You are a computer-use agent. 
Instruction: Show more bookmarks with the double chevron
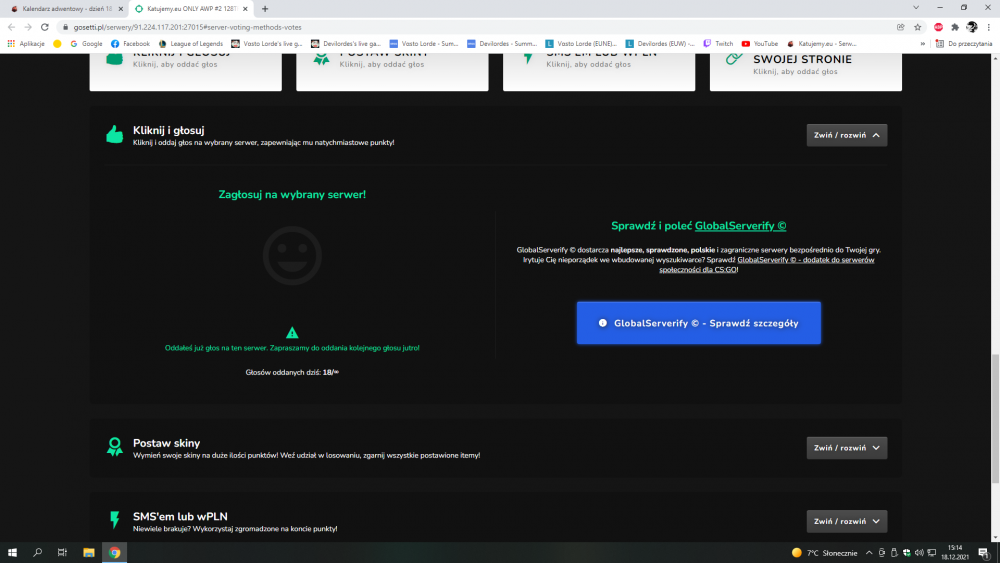pyautogui.click(x=922, y=43)
